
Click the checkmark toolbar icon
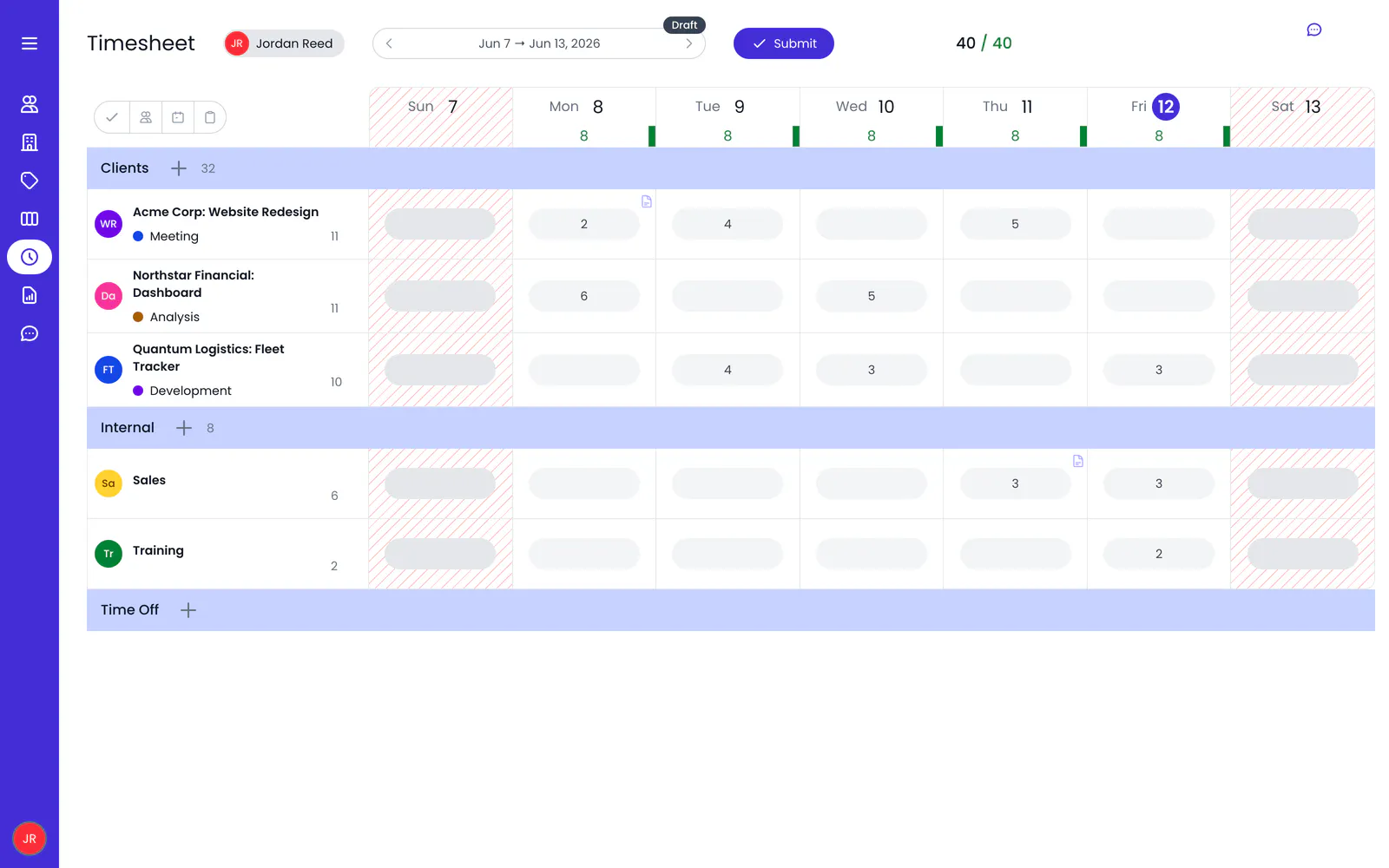pos(112,117)
